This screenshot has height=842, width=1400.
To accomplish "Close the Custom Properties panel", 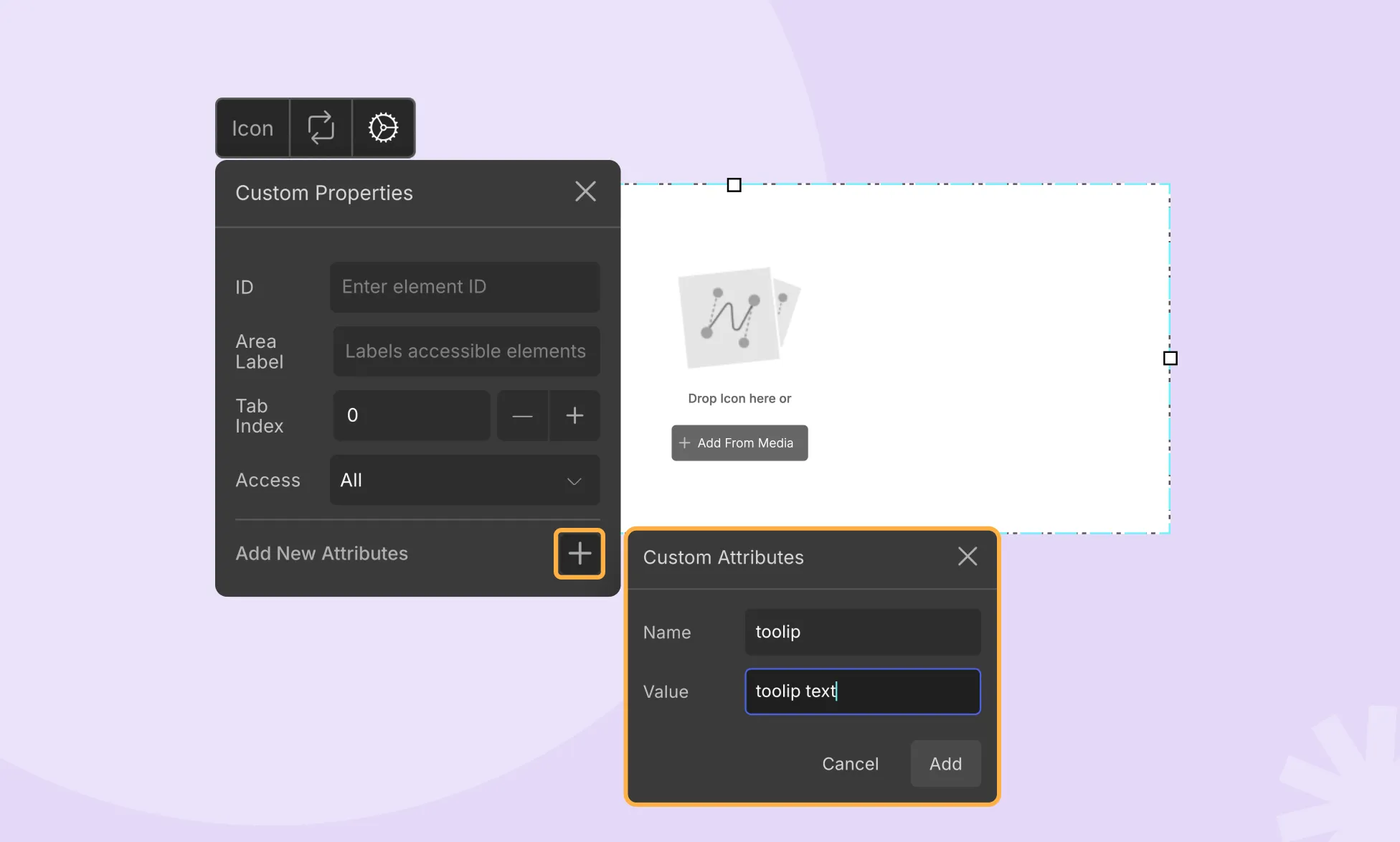I will [x=585, y=191].
